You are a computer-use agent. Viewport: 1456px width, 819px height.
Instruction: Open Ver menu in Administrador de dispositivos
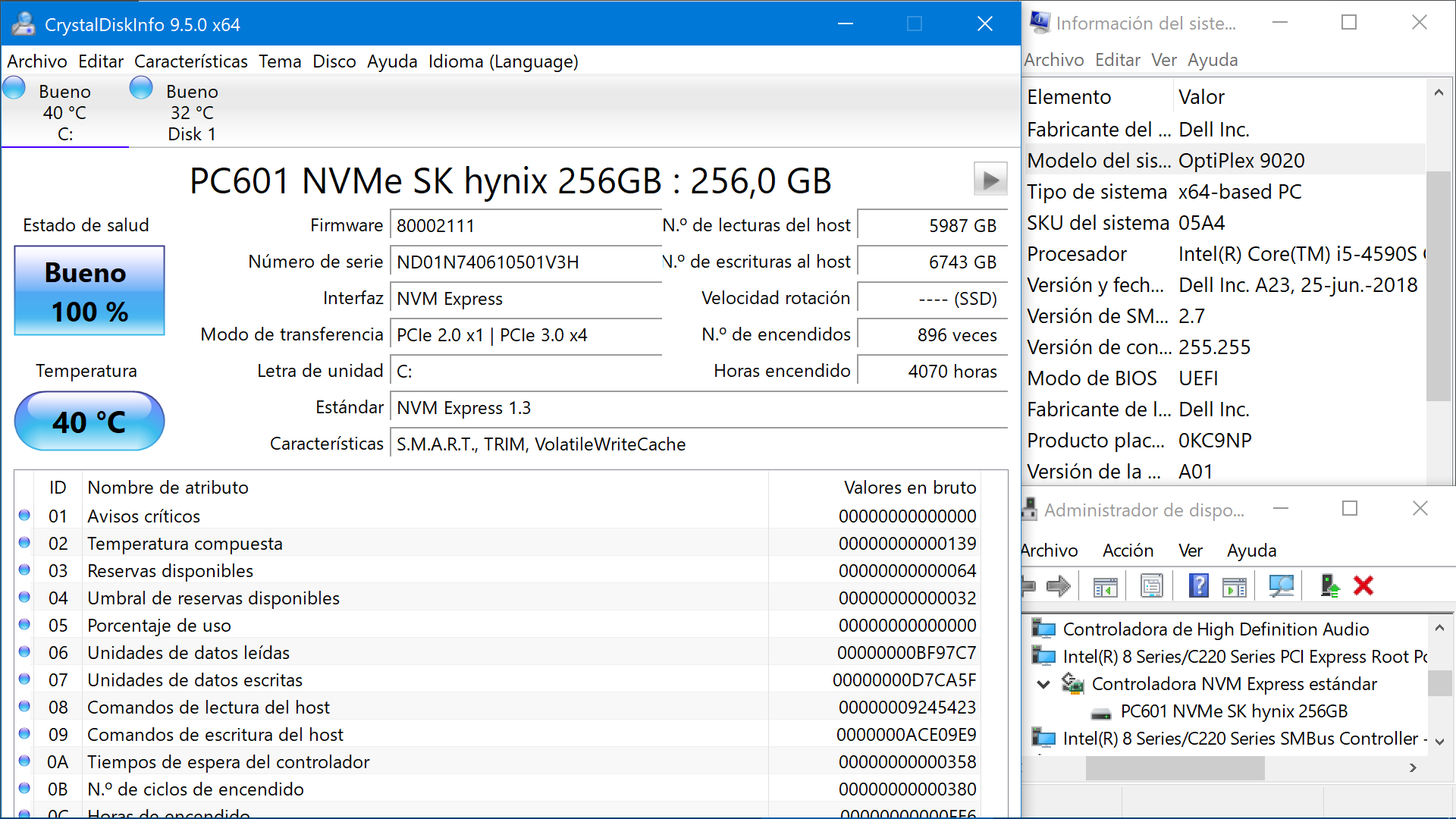click(1191, 551)
